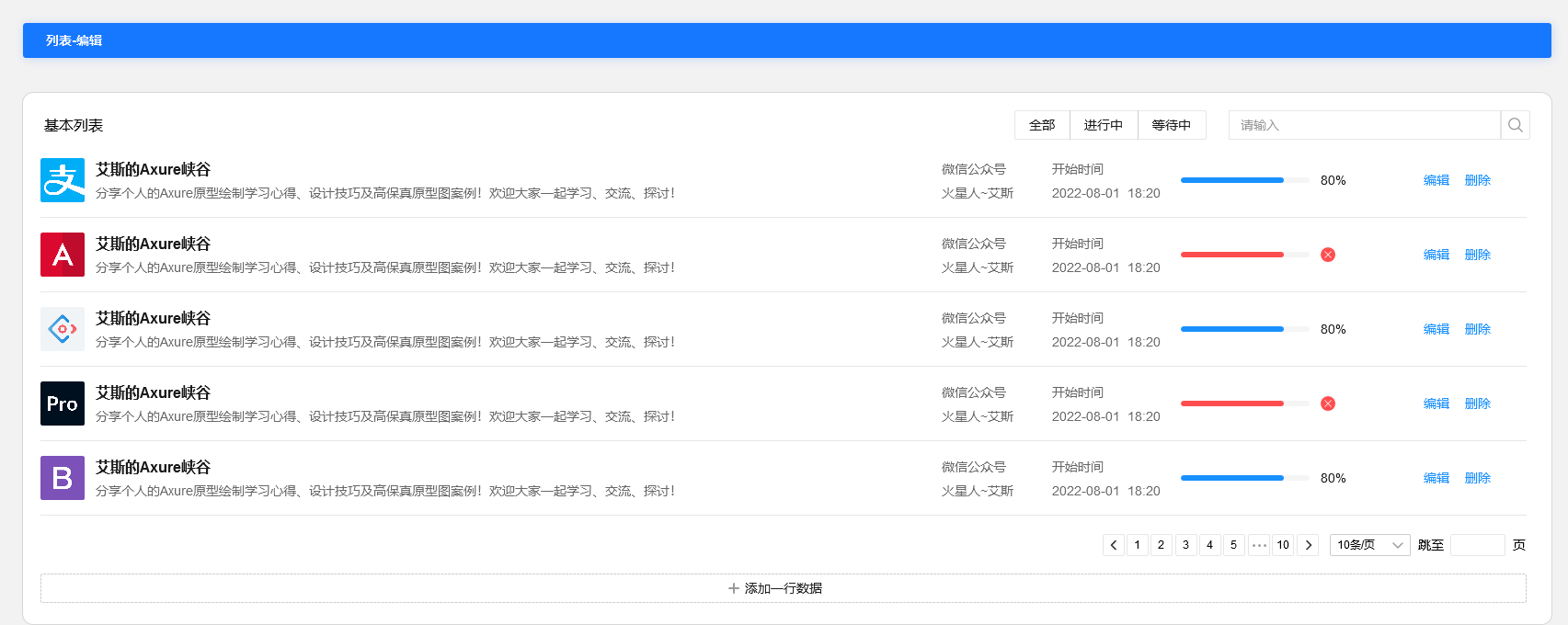Click the jump-to page number field

(1477, 545)
